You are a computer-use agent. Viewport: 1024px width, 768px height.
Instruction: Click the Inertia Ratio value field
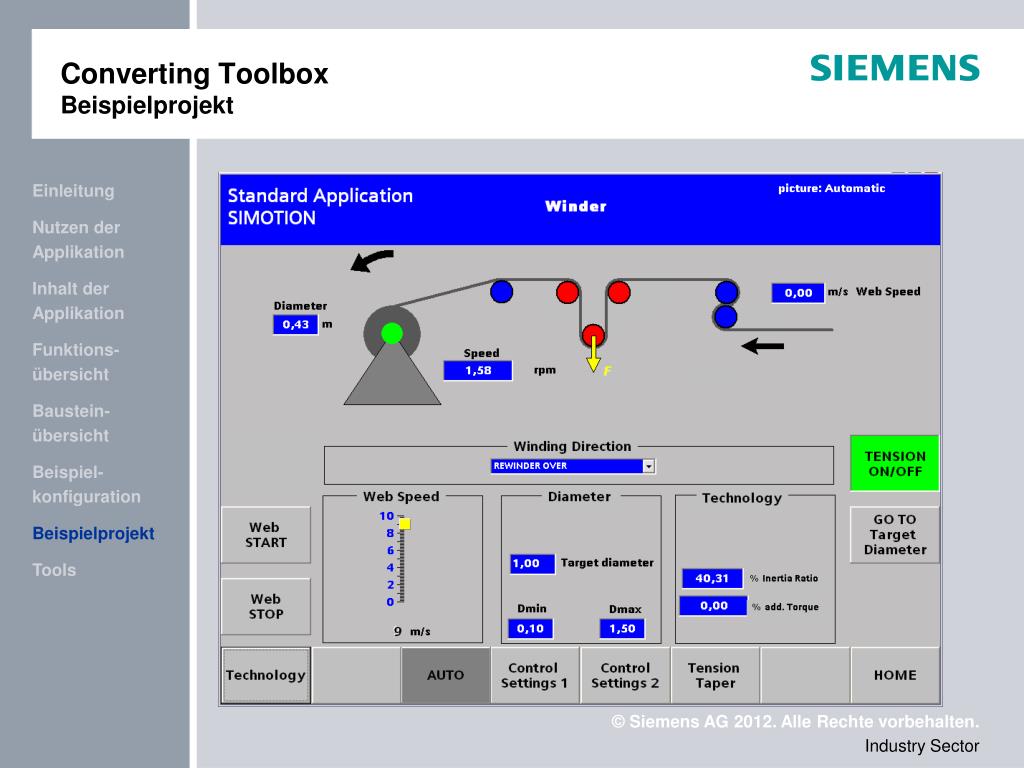coord(712,579)
